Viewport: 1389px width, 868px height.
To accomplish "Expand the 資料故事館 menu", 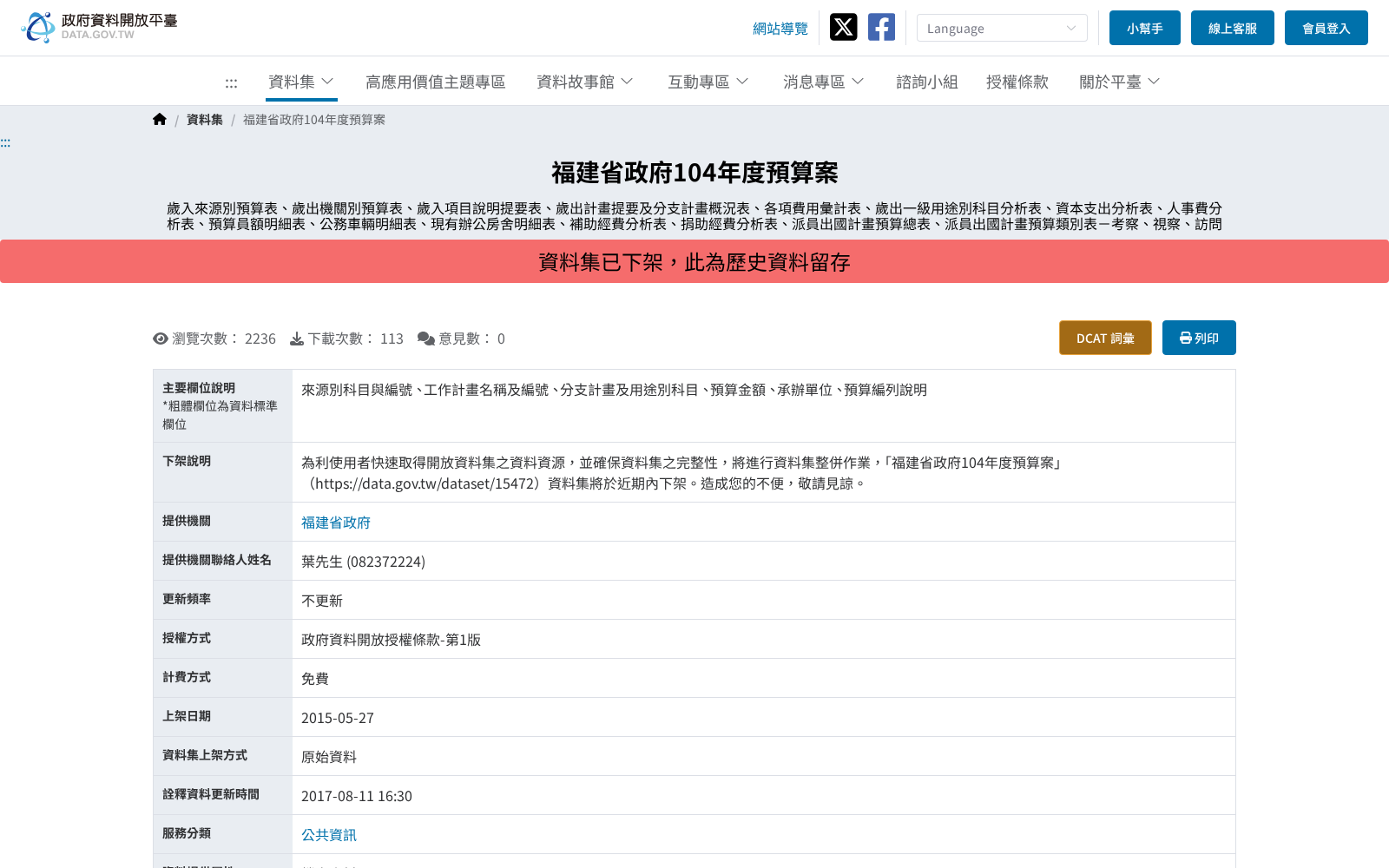I will point(585,82).
